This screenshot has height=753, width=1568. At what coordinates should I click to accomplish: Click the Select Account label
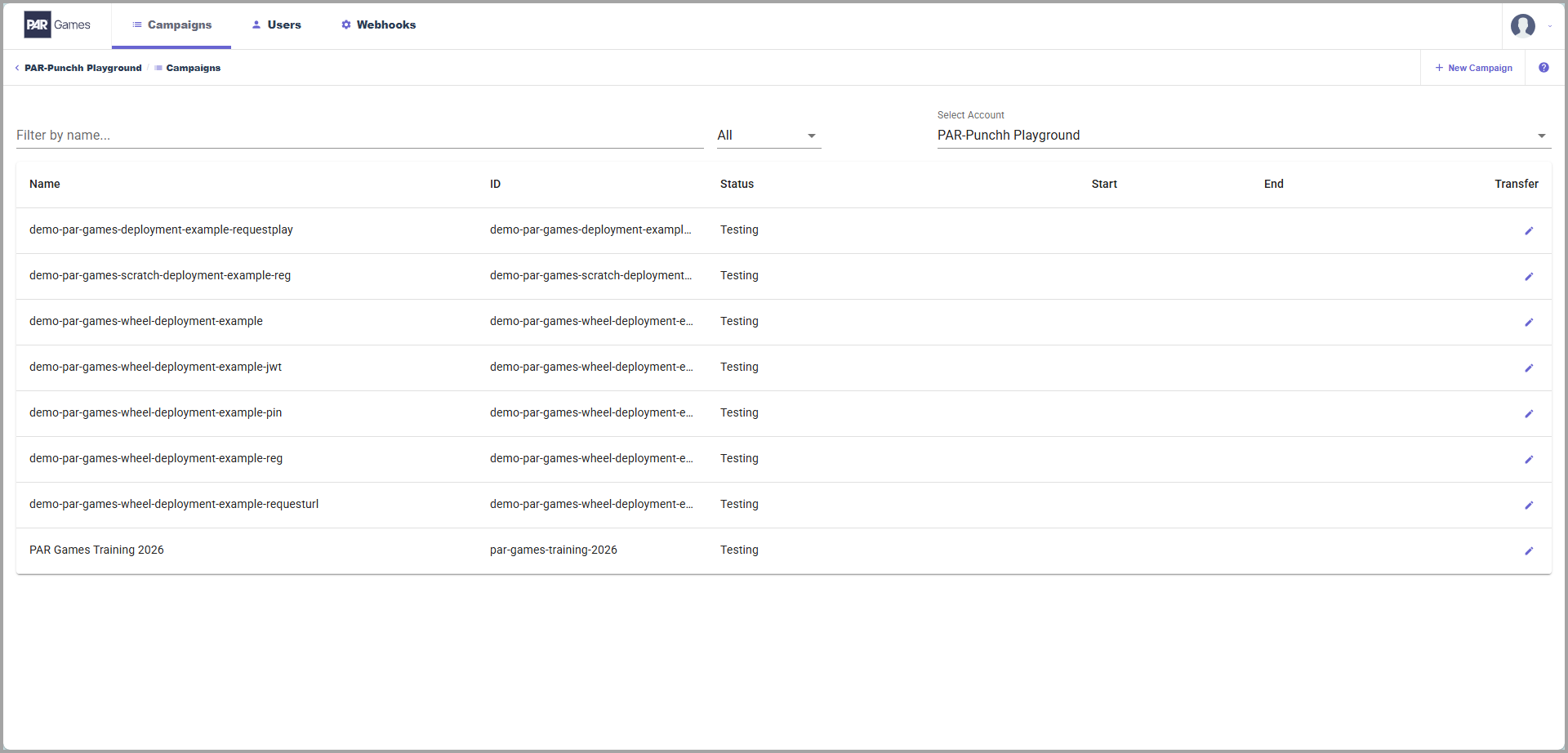pos(971,115)
